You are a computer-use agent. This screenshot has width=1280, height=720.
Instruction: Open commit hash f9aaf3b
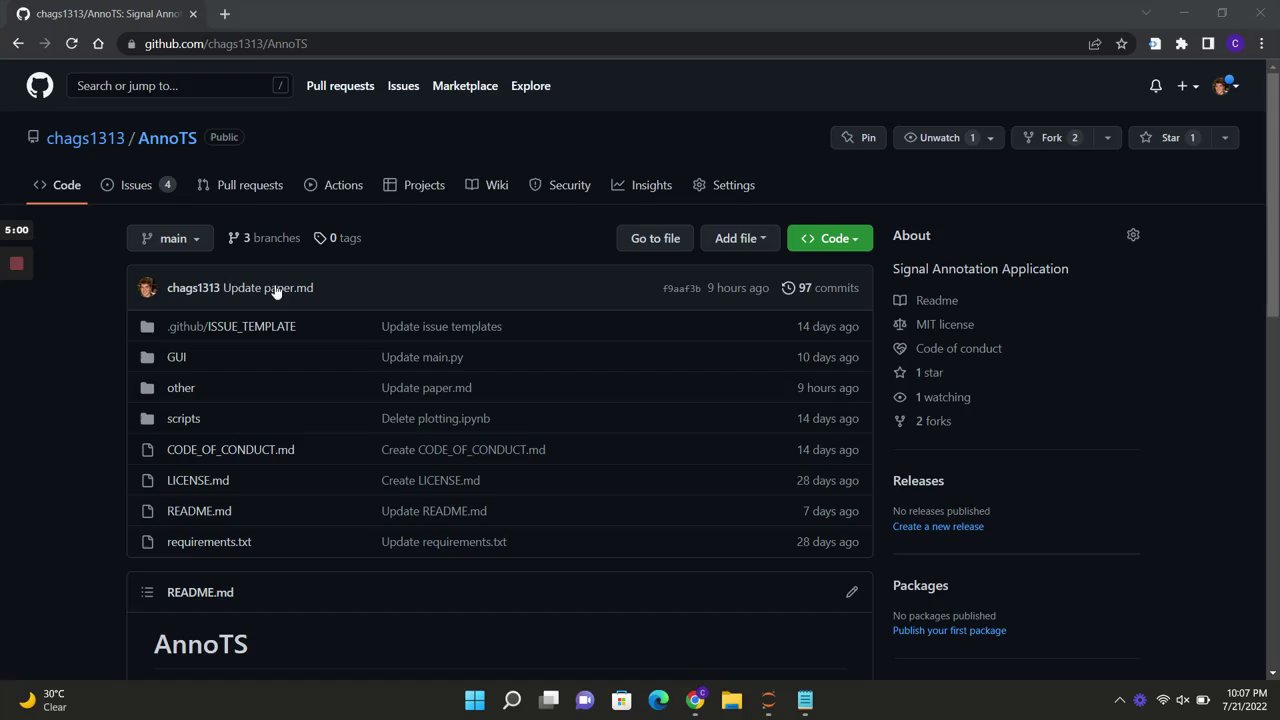681,289
